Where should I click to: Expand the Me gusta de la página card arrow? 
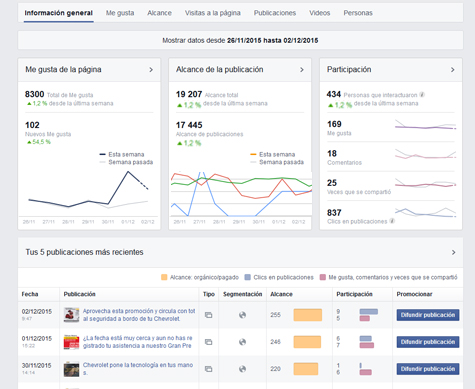click(x=151, y=70)
